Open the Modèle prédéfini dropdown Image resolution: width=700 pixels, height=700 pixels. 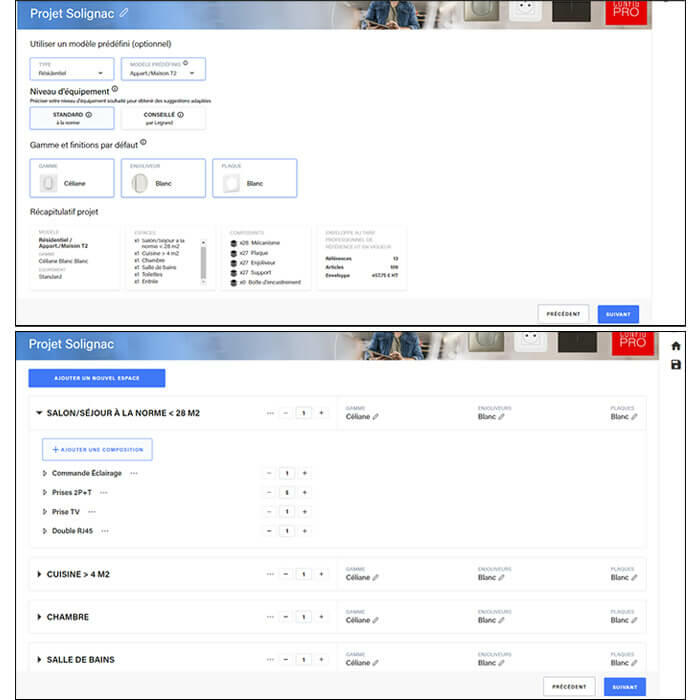163,69
